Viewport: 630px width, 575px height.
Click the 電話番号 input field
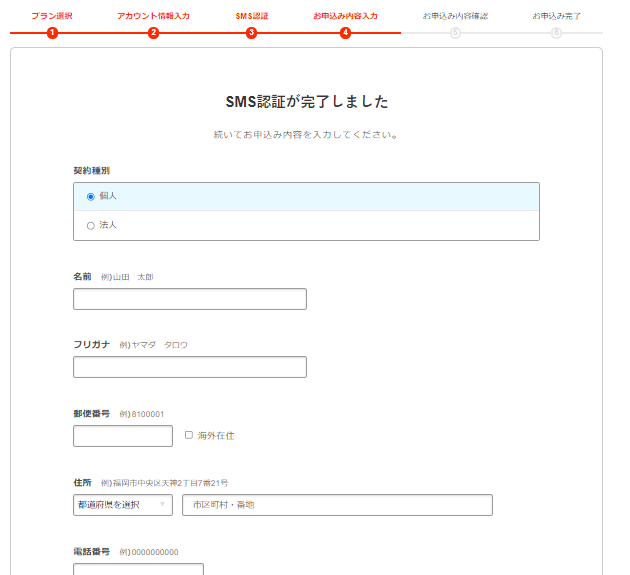click(138, 569)
